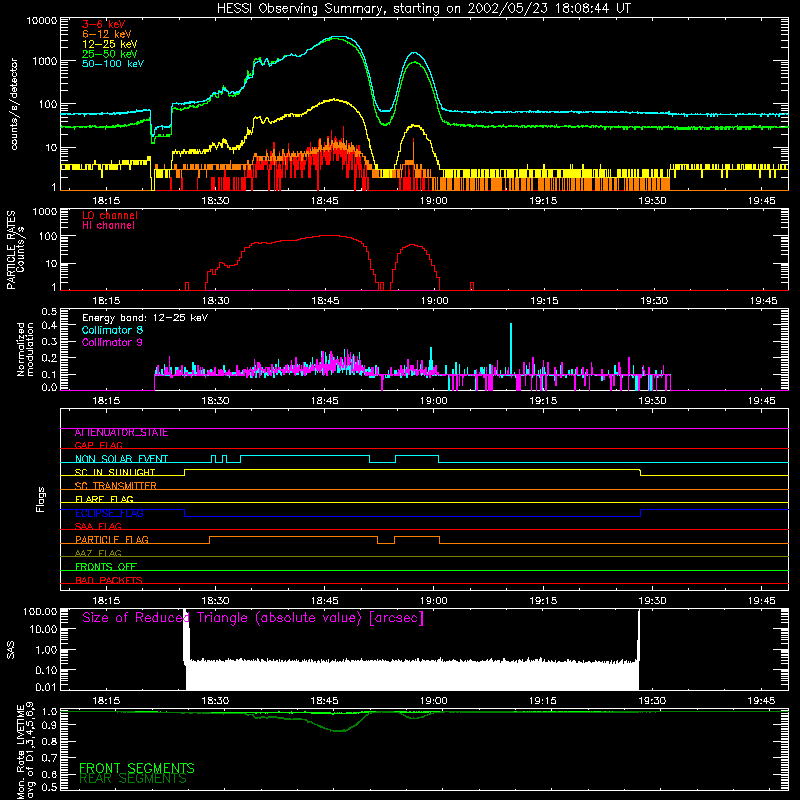Viewport: 800px width, 800px height.
Task: Click the SAS axis label
Action: click(11, 650)
